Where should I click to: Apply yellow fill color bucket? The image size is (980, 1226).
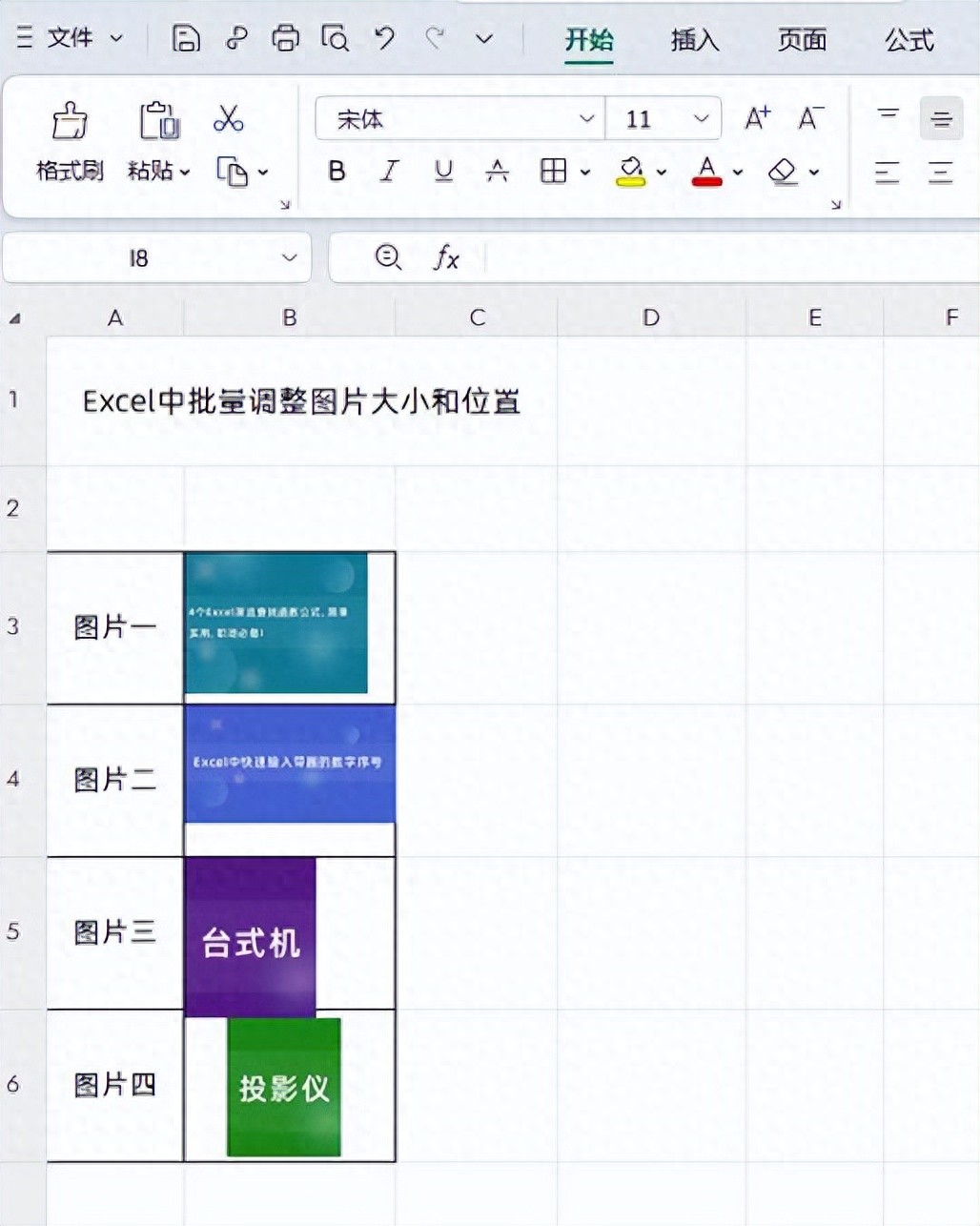630,172
